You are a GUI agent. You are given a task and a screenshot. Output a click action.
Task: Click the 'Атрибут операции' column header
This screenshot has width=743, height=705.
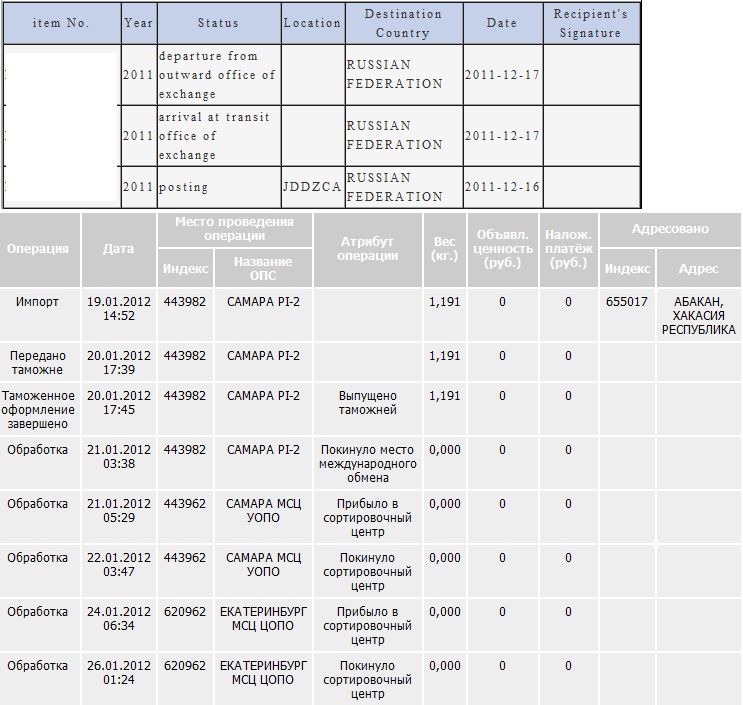(x=368, y=249)
